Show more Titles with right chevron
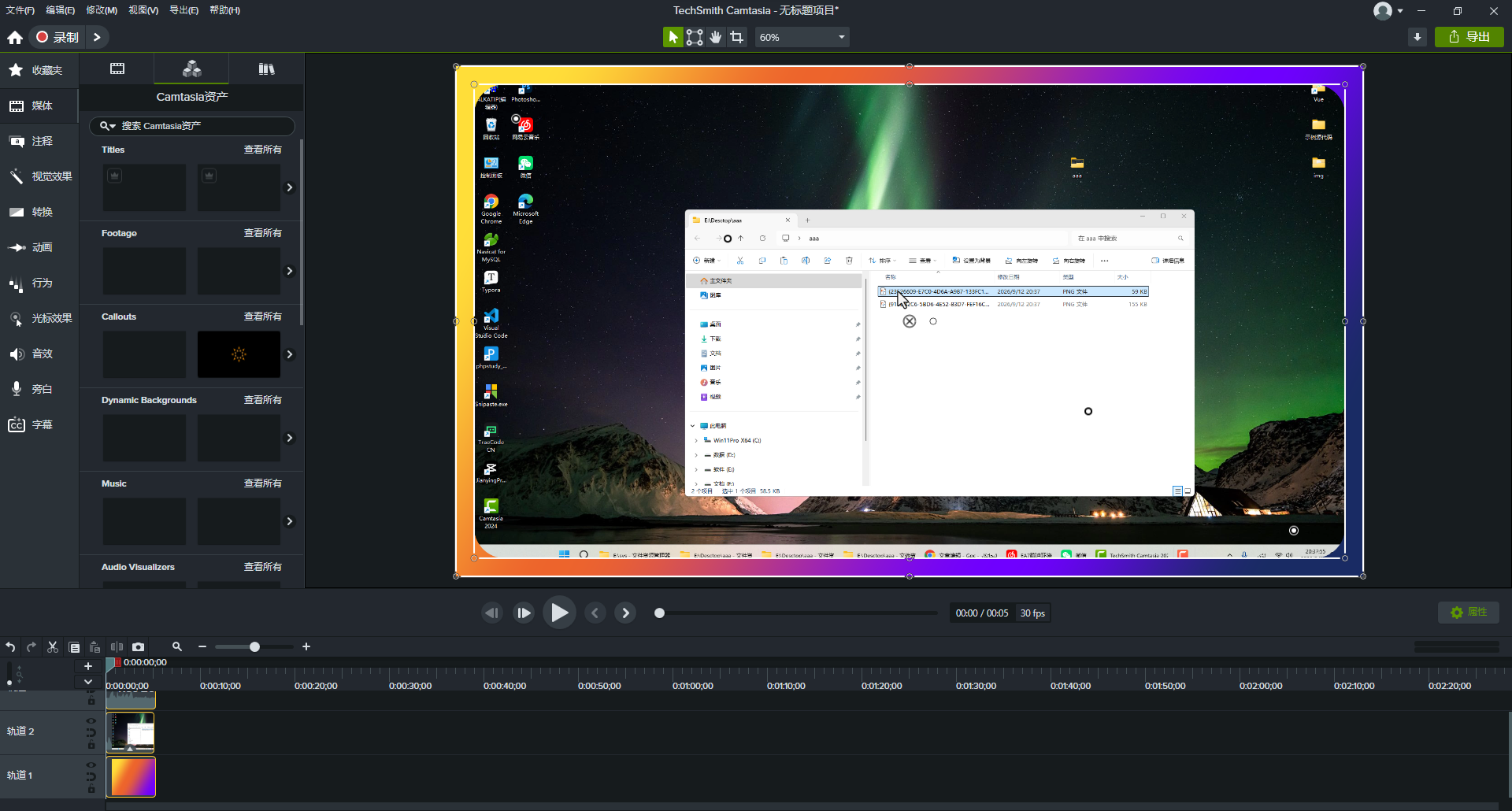The height and width of the screenshot is (811, 1512). (290, 187)
